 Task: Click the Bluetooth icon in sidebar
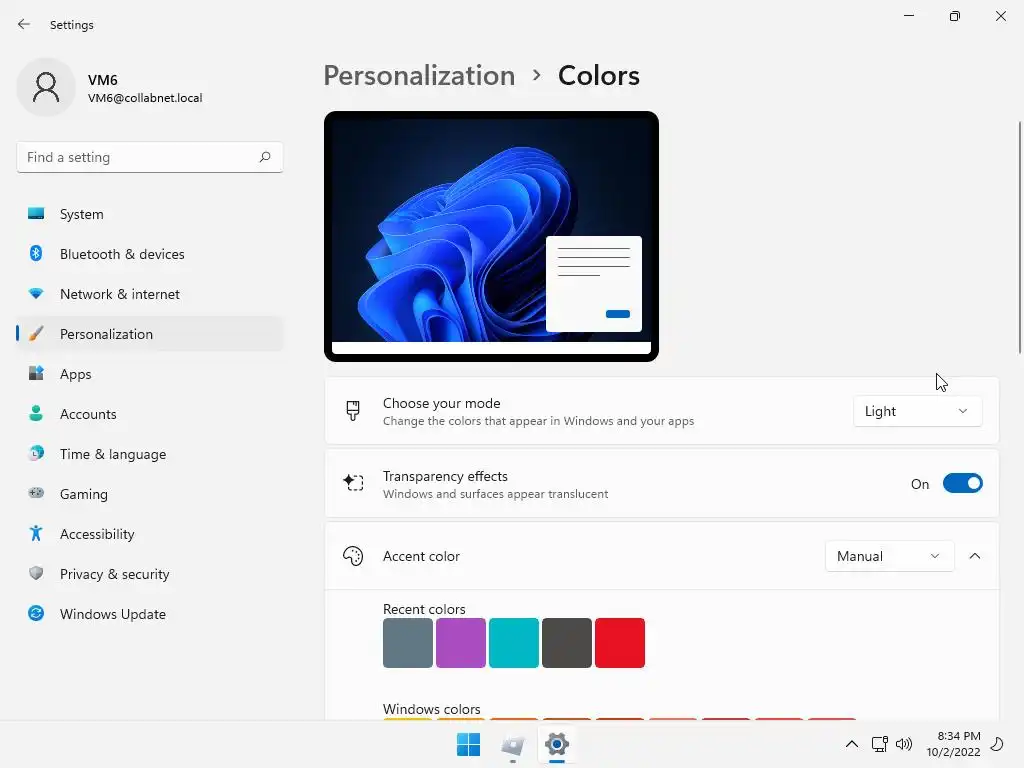point(36,253)
